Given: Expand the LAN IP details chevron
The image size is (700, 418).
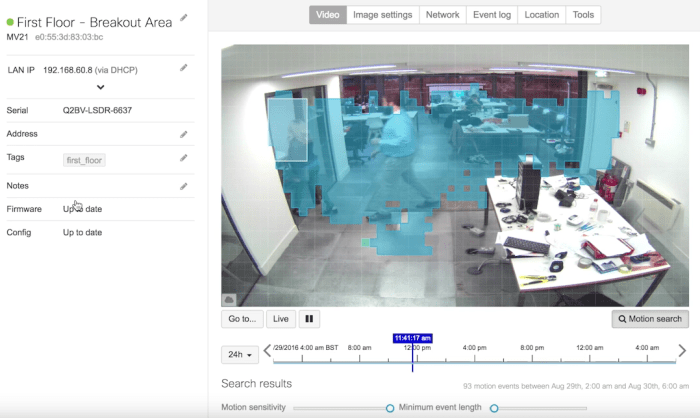Looking at the screenshot, I should (100, 87).
